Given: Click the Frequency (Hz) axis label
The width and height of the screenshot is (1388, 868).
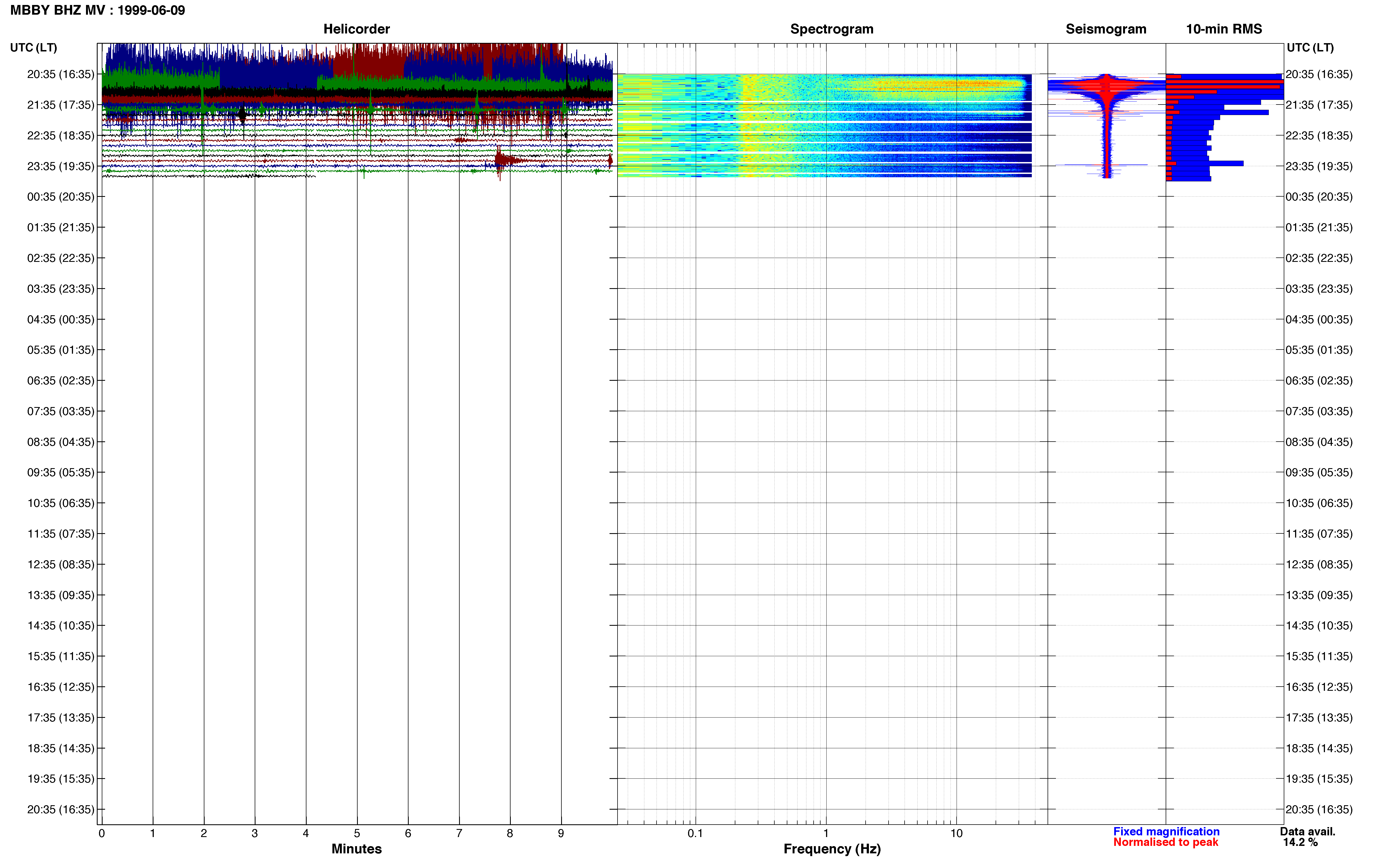Looking at the screenshot, I should [832, 848].
